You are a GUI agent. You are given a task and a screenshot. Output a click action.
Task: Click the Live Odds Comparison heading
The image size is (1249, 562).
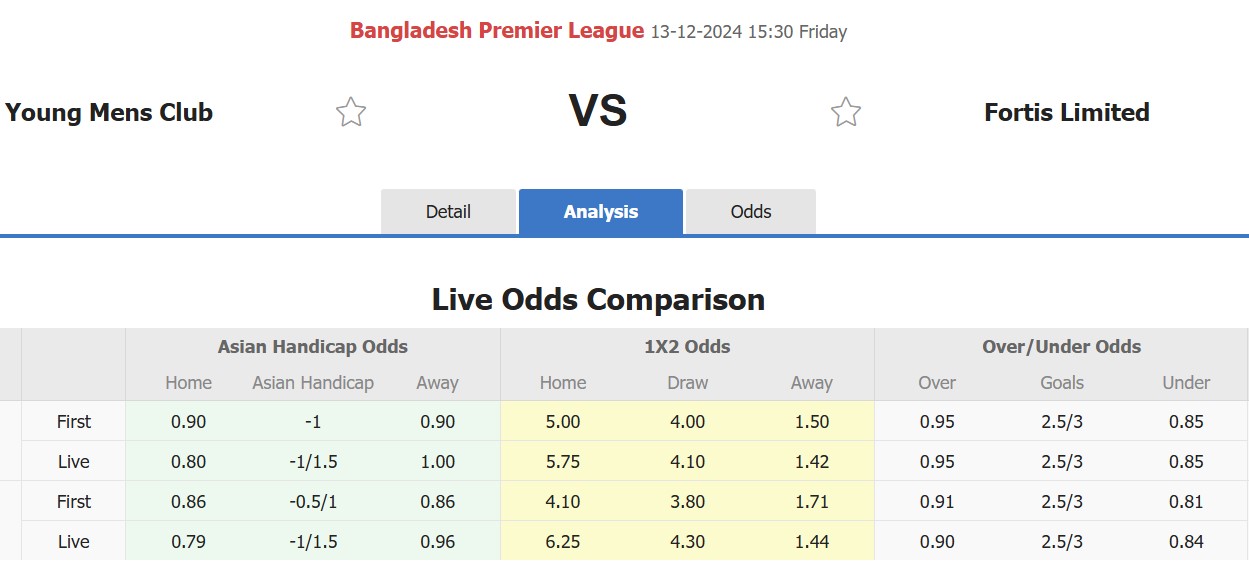598,299
